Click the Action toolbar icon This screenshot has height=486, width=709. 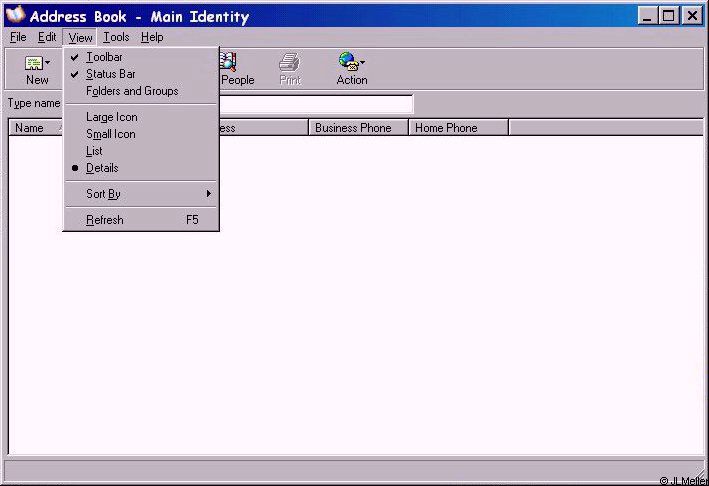tap(348, 62)
